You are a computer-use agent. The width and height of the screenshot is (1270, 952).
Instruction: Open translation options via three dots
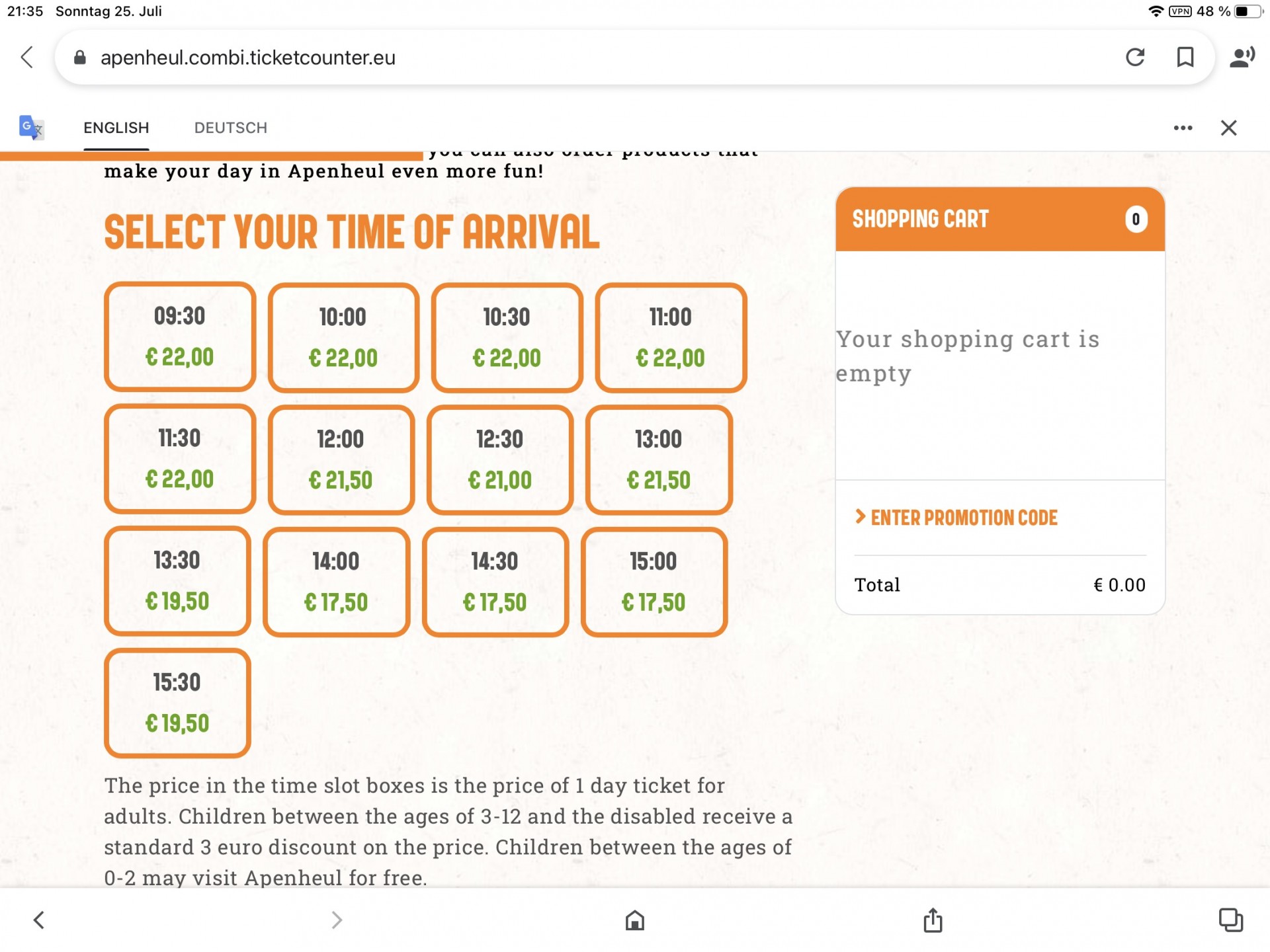coord(1183,128)
